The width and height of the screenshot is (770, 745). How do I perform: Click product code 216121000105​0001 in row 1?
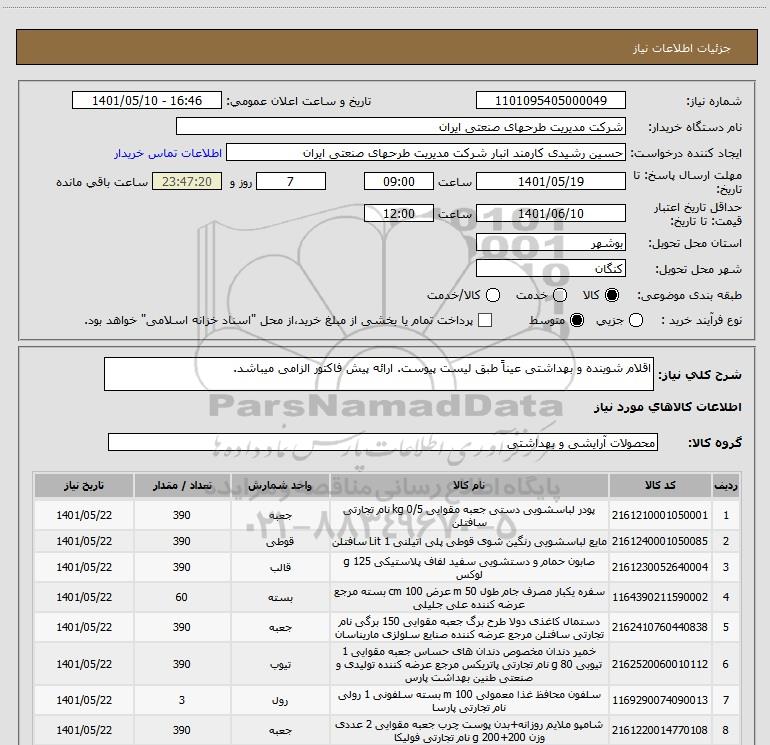(x=660, y=515)
